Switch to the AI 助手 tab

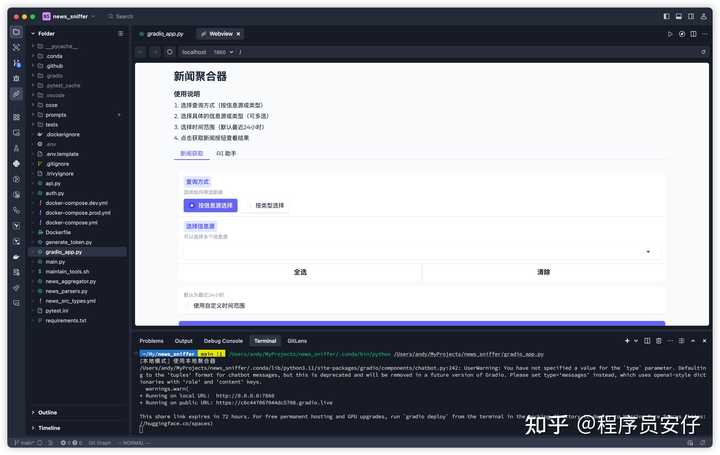click(x=226, y=153)
